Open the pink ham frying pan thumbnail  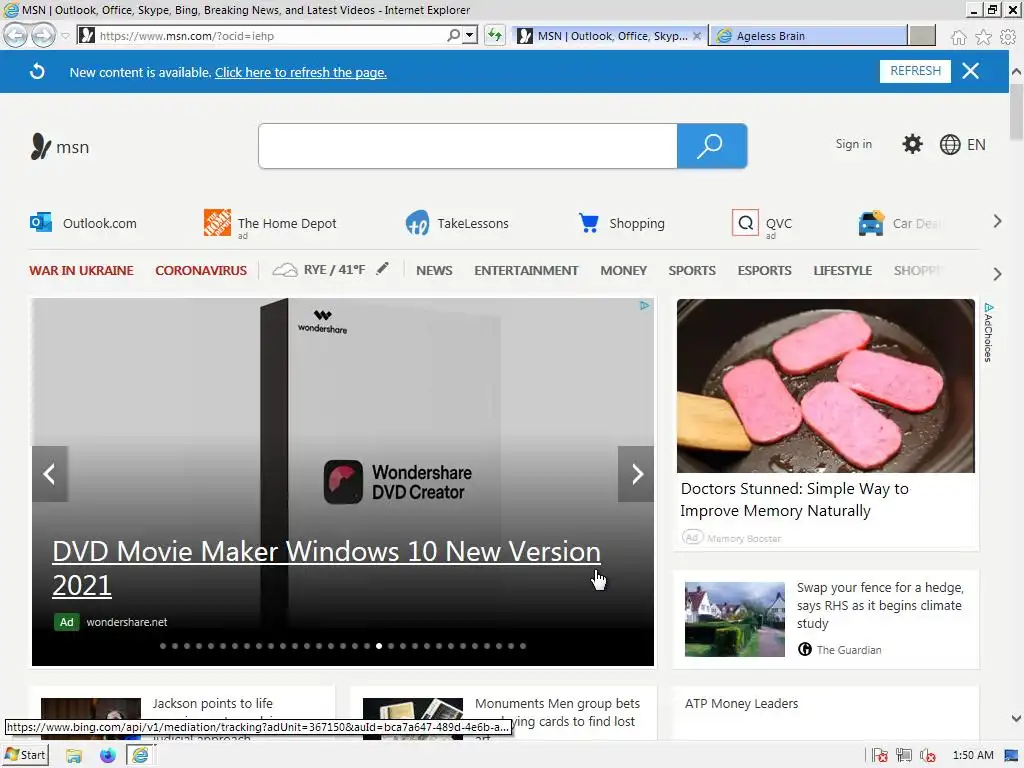click(825, 385)
